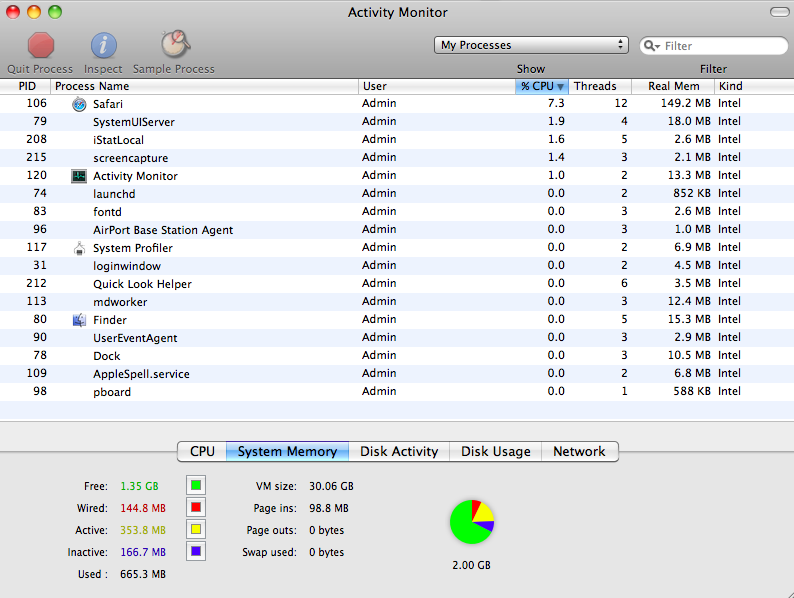Sort by the Threads column header

pyautogui.click(x=600, y=86)
